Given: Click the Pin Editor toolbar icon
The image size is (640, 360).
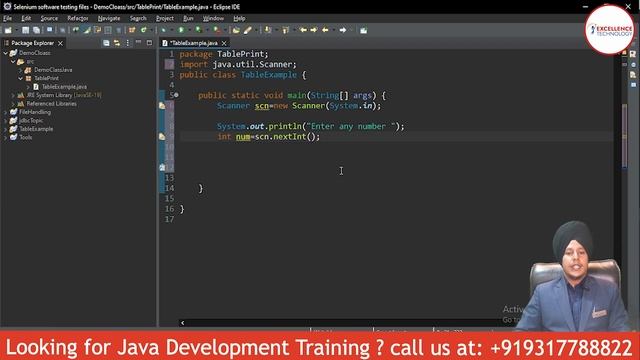Looking at the screenshot, I should [x=363, y=30].
